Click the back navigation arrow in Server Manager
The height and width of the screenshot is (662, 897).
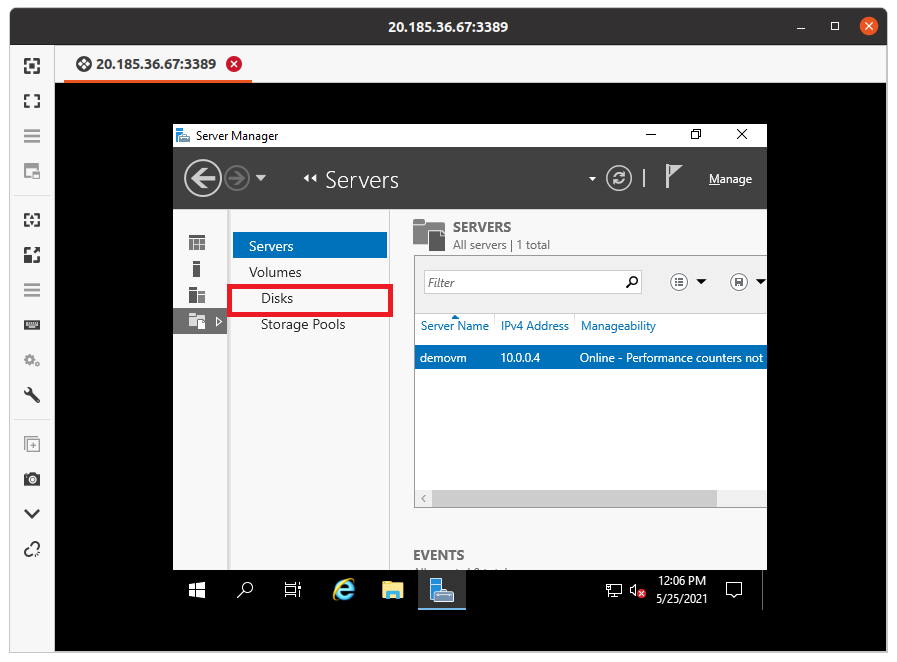coord(203,178)
